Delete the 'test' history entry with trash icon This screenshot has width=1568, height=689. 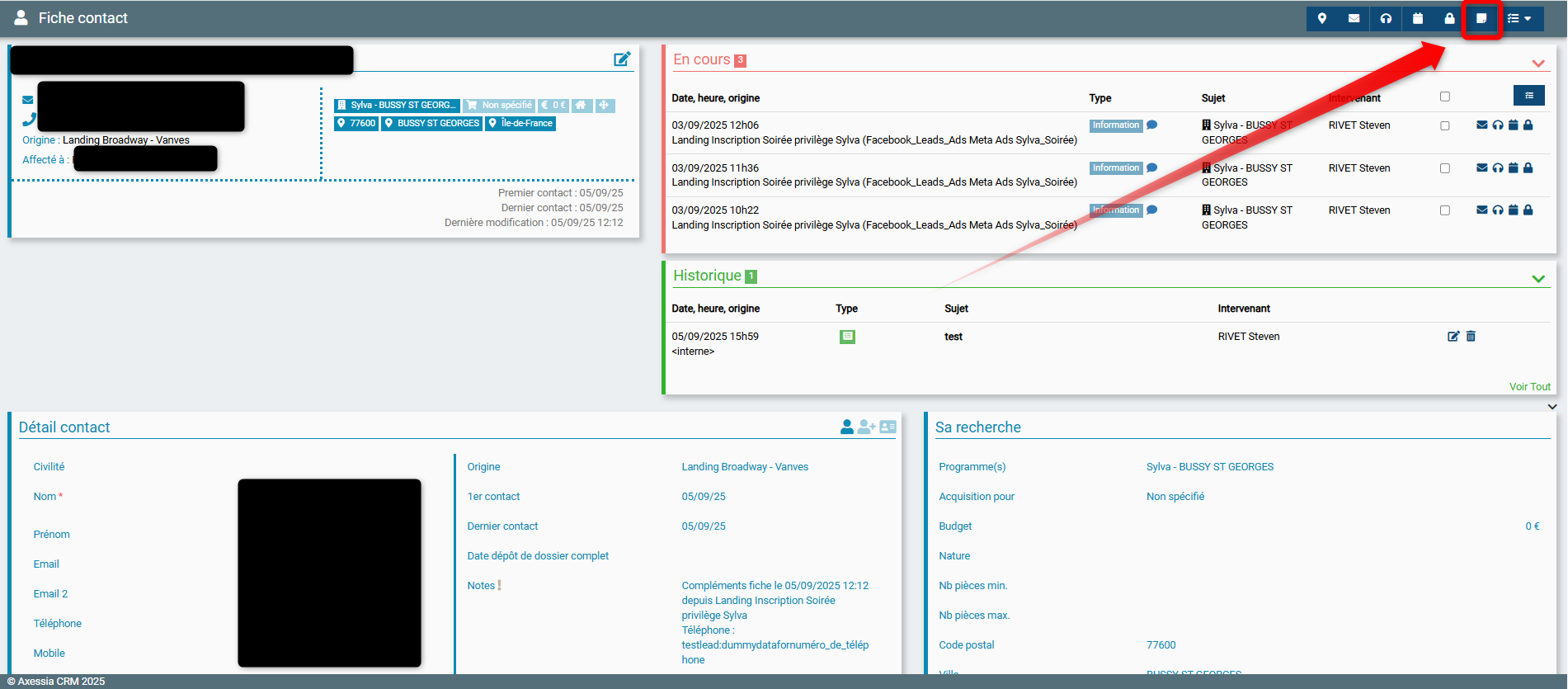tap(1471, 337)
